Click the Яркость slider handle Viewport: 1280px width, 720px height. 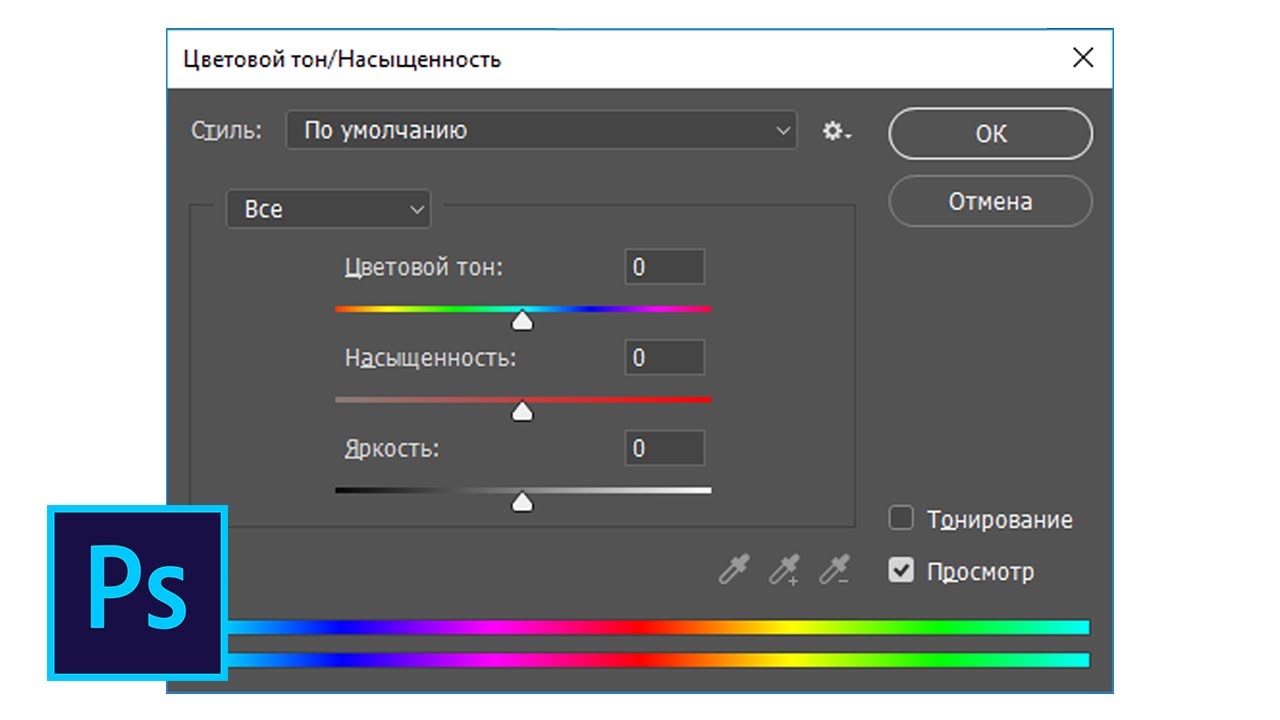click(x=522, y=502)
